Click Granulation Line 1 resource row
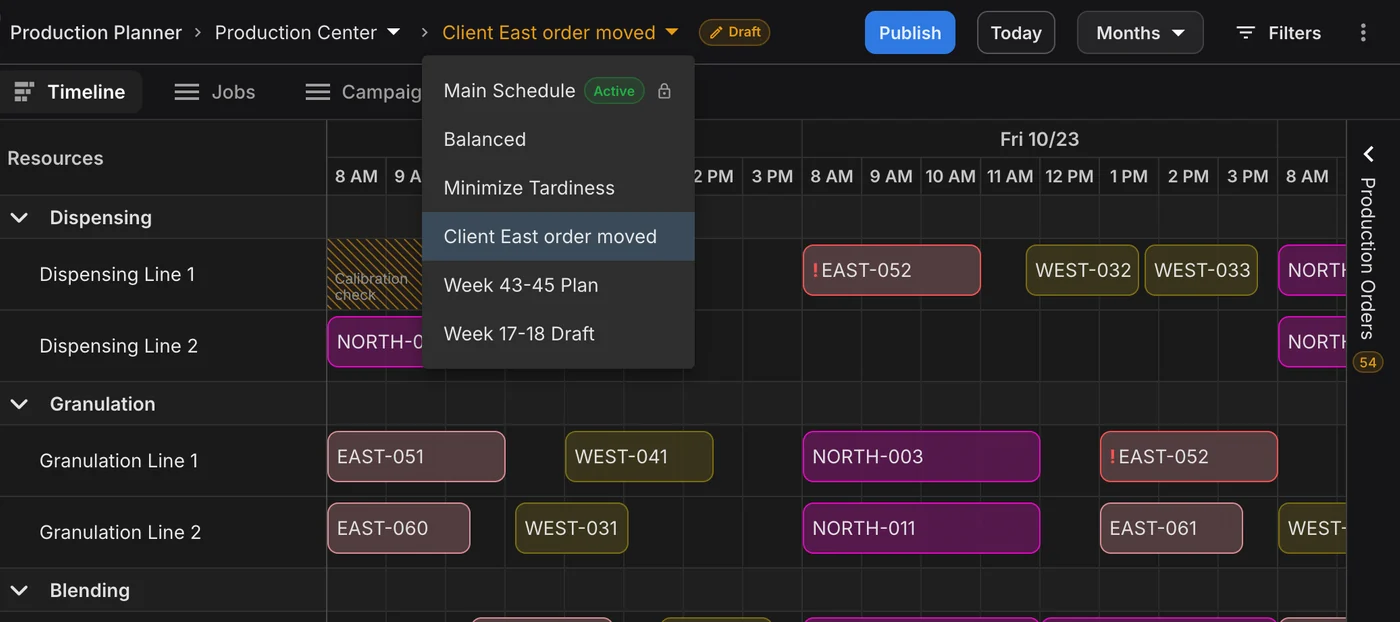The height and width of the screenshot is (622, 1400). 163,461
